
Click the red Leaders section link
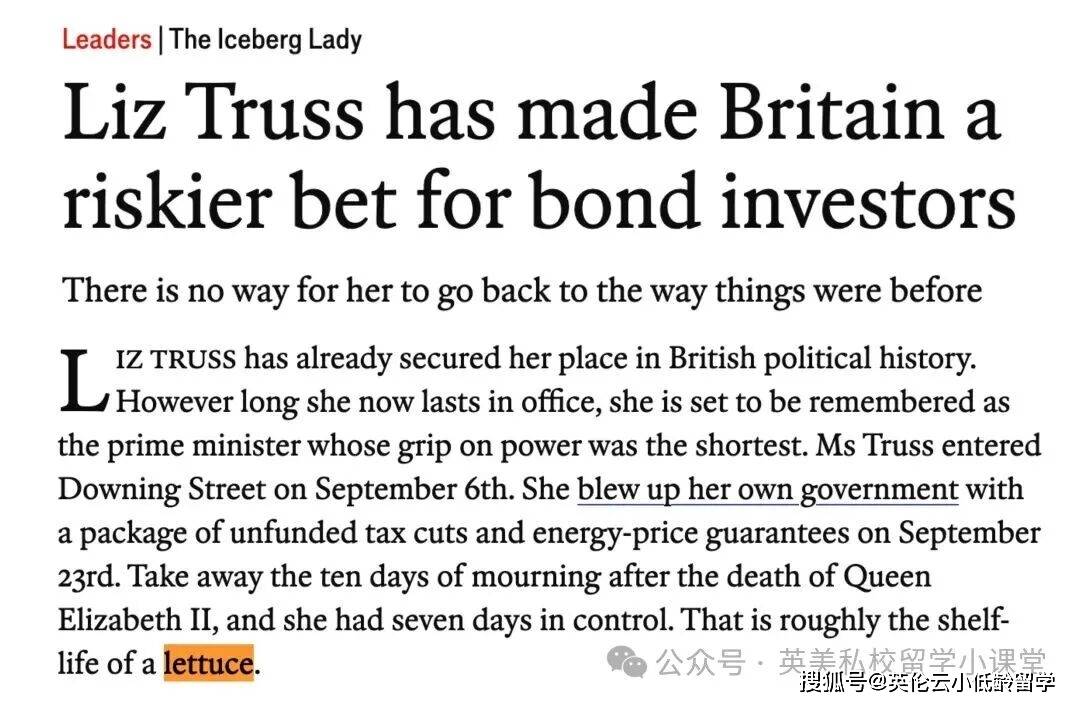[x=105, y=40]
